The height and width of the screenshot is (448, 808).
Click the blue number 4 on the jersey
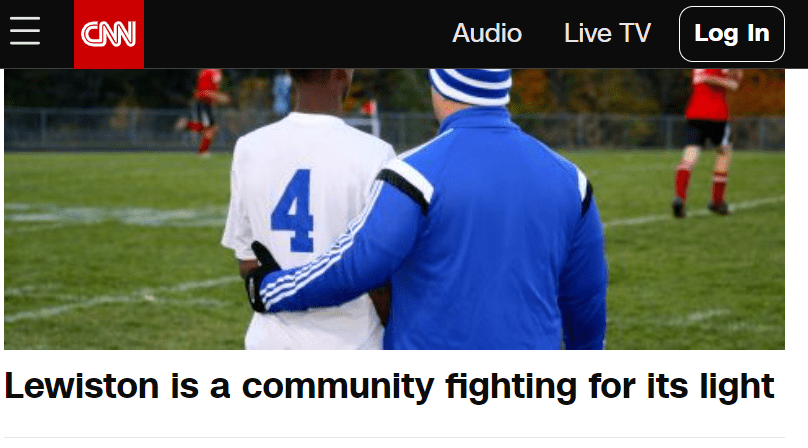[x=293, y=211]
